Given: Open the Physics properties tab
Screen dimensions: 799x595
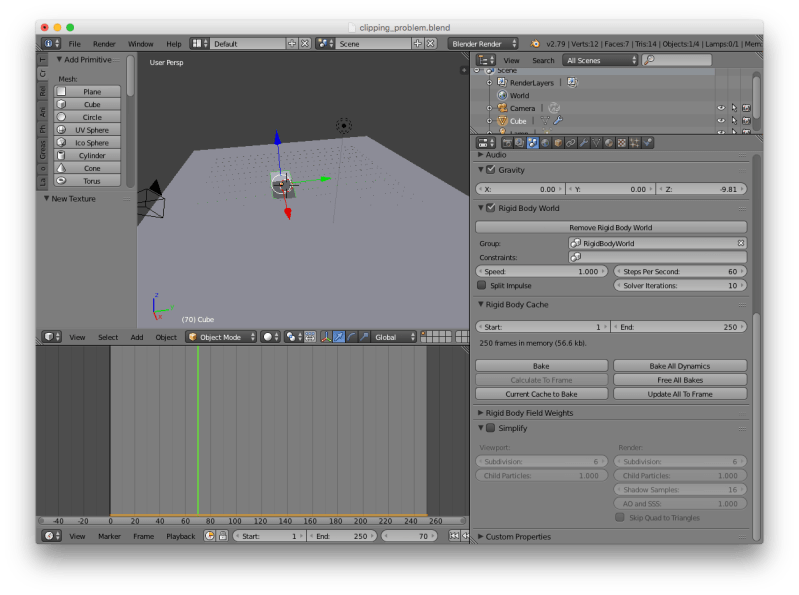Looking at the screenshot, I should pos(648,143).
